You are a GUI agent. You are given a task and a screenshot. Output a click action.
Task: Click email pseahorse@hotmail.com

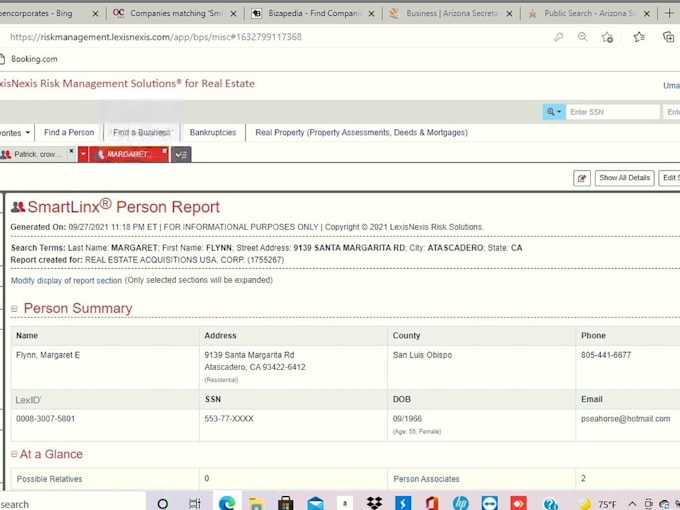point(625,419)
